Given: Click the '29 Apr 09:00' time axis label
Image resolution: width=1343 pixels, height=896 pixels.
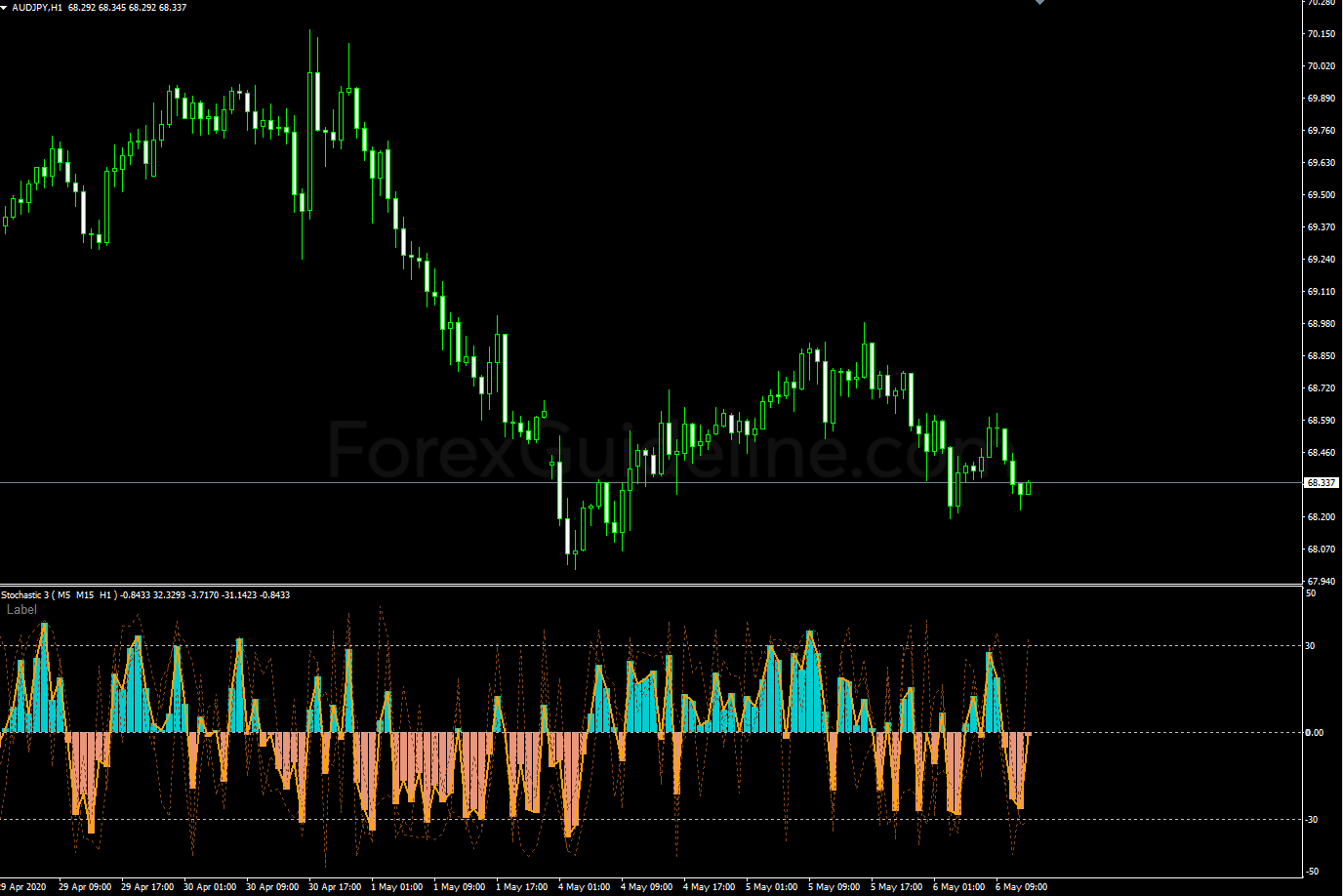Looking at the screenshot, I should pyautogui.click(x=85, y=887).
